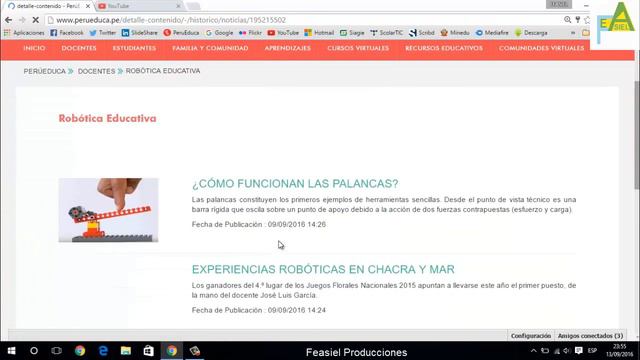Click the bookmark star icon
640x360 pixels.
click(587, 20)
